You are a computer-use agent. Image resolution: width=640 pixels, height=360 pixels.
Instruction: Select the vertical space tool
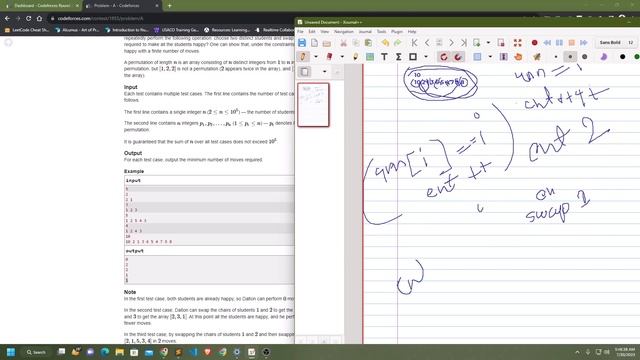[x=504, y=57]
